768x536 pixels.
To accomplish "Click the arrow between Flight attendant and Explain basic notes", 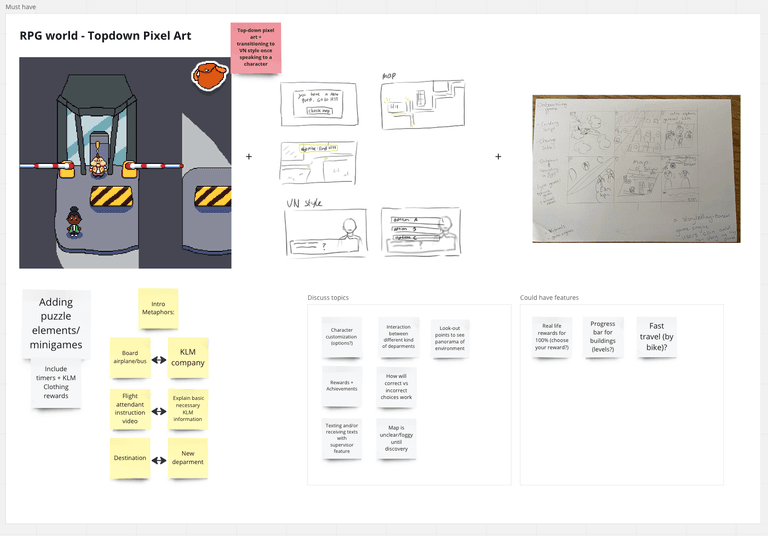I will pyautogui.click(x=159, y=412).
